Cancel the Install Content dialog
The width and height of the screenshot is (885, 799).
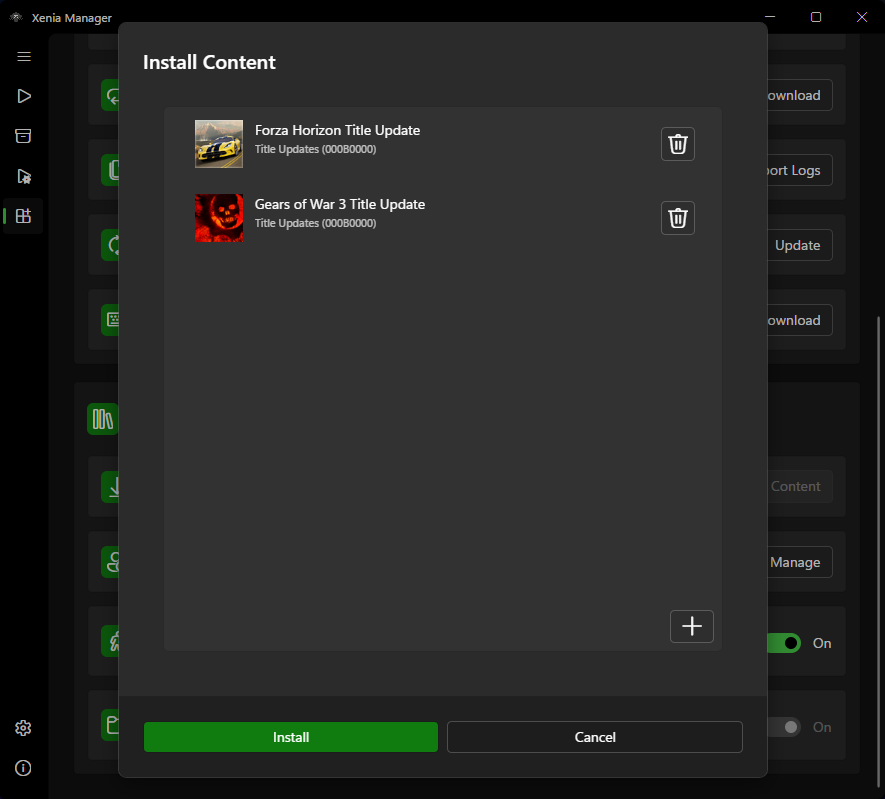(x=594, y=737)
